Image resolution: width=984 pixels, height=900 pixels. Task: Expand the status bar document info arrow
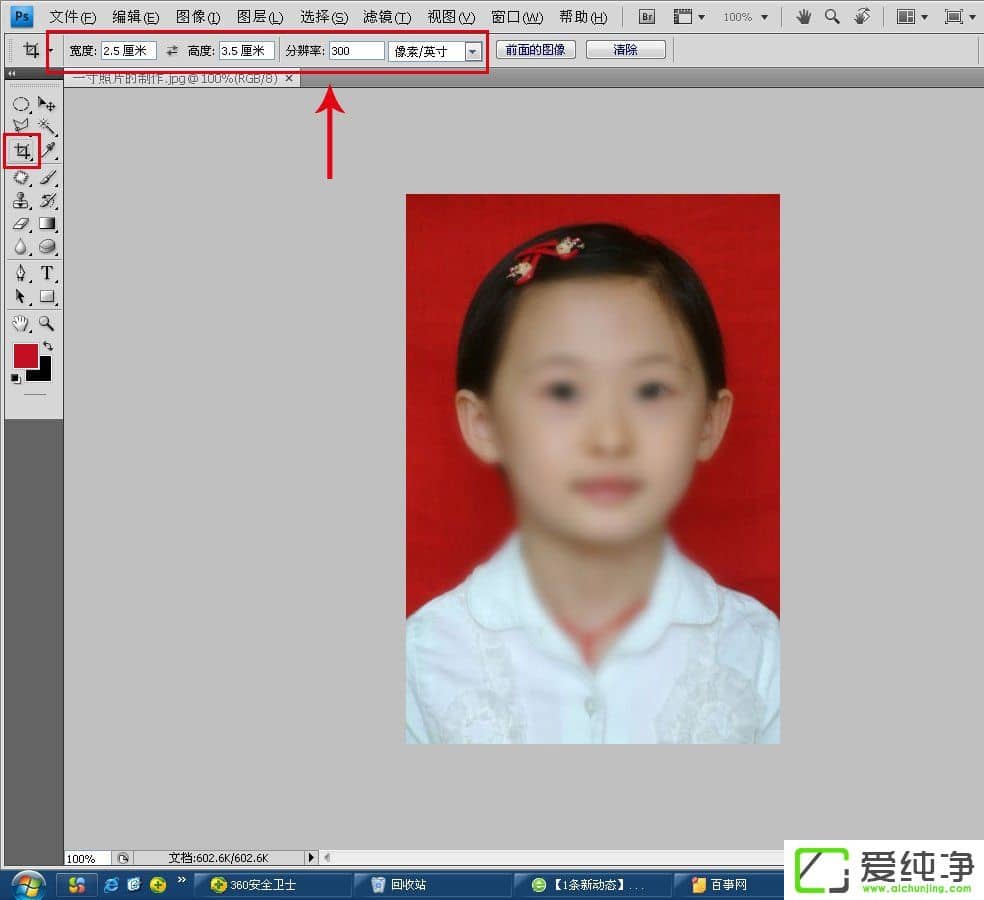311,858
